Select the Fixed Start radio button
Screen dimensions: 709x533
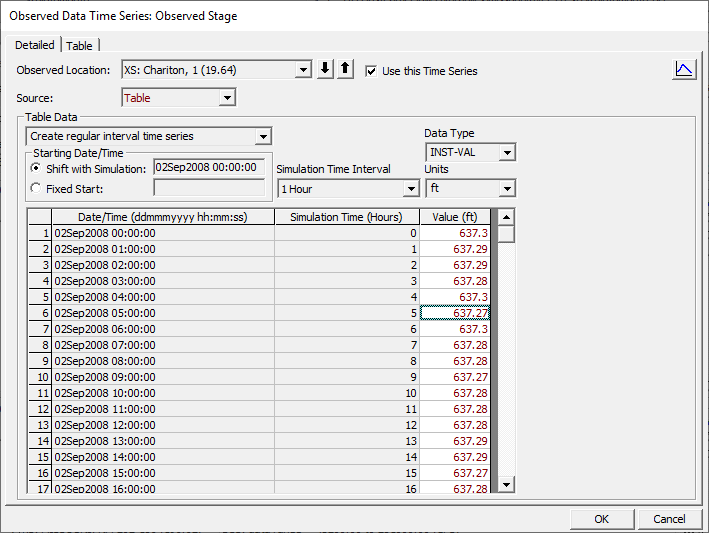tap(36, 188)
